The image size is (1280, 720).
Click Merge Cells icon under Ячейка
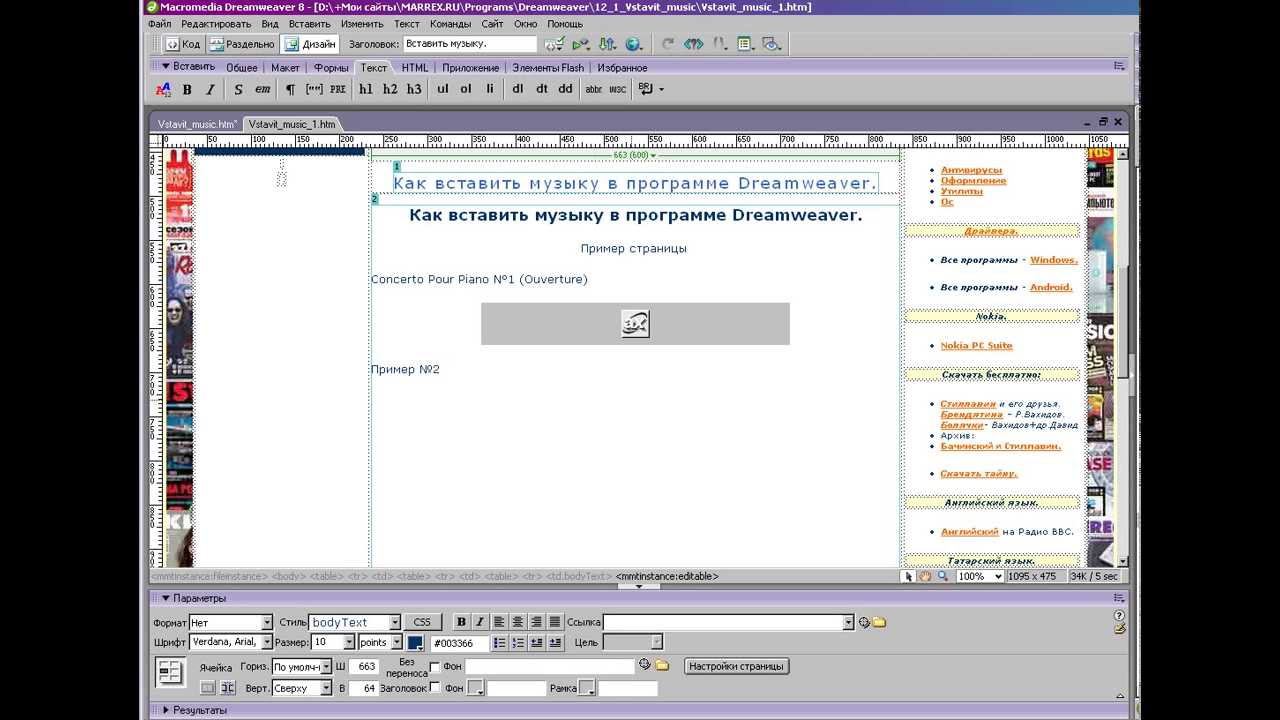[208, 688]
